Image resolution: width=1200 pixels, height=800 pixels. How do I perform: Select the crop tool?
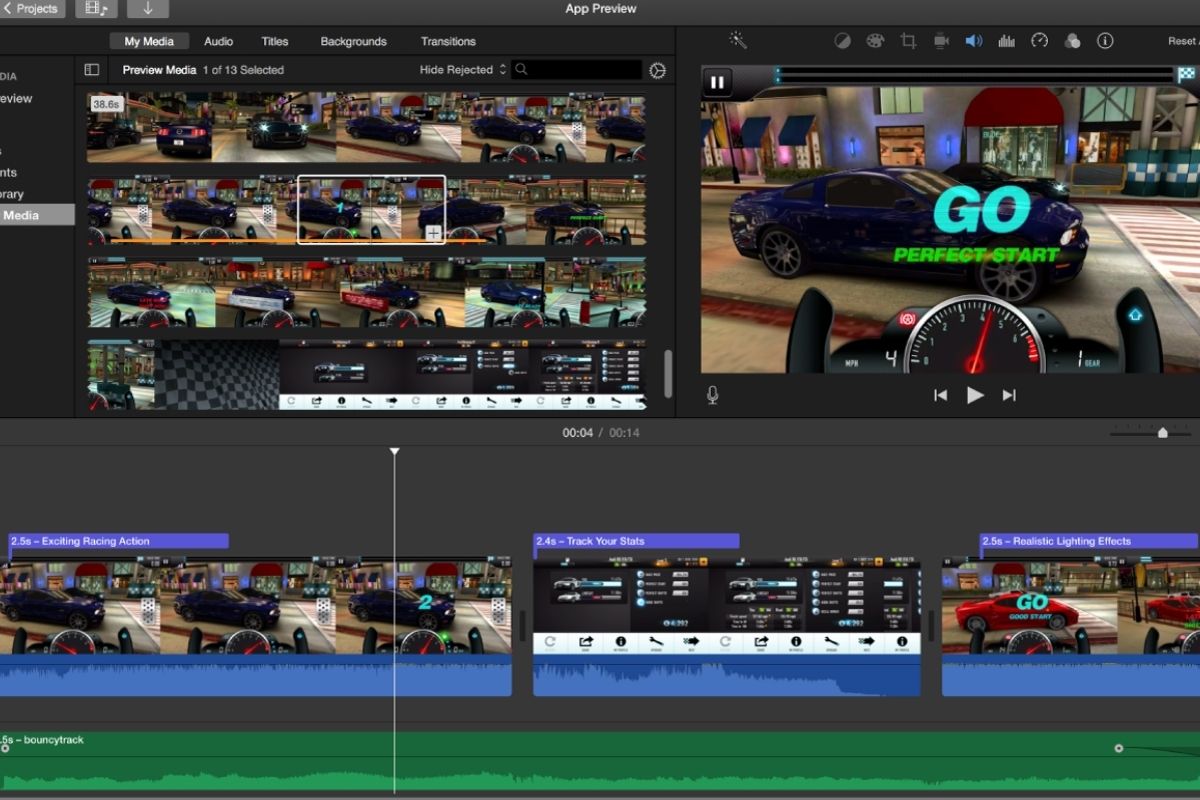pos(908,41)
